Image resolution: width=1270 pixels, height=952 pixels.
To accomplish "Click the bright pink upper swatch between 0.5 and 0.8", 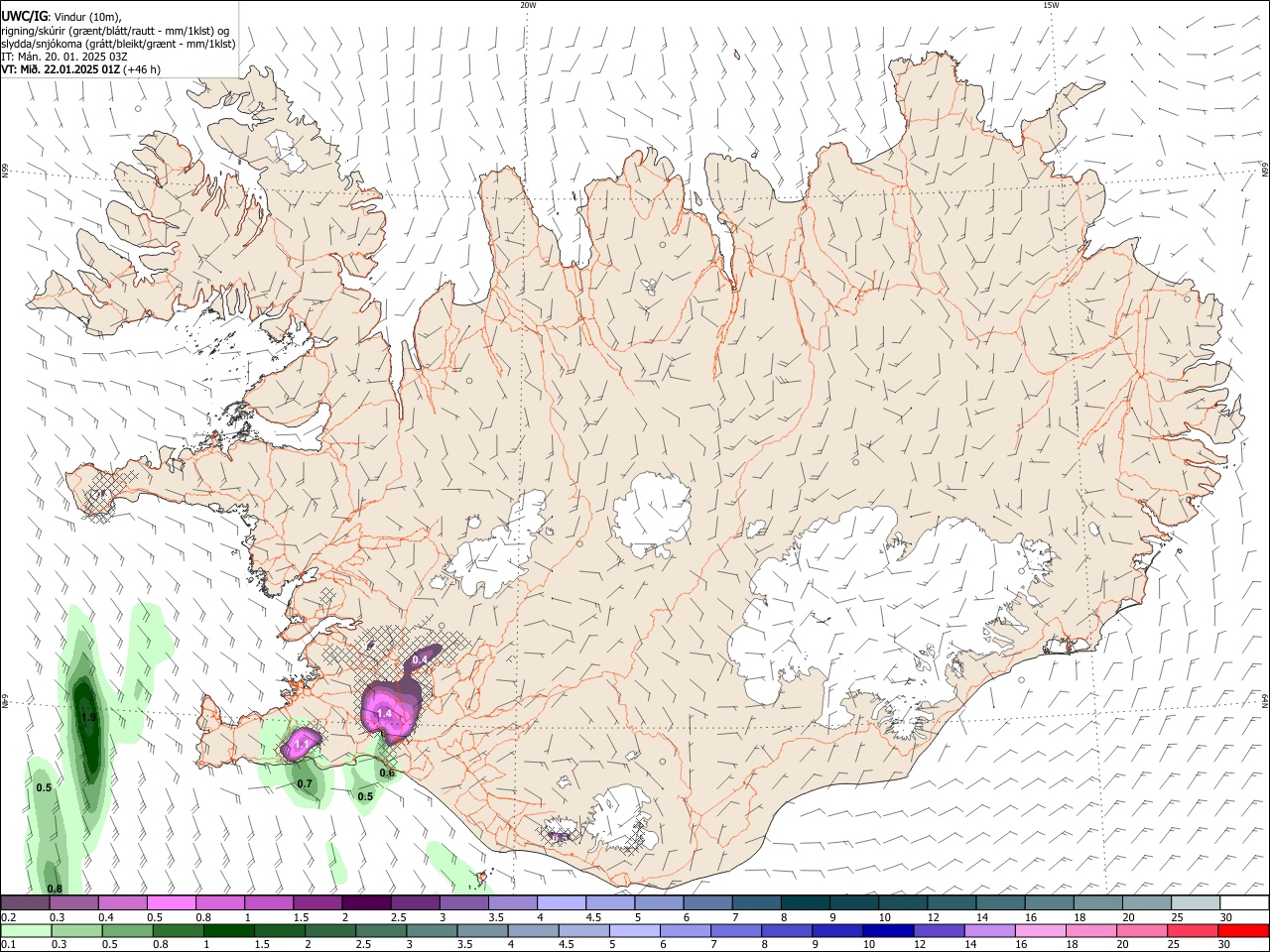I will [x=171, y=902].
